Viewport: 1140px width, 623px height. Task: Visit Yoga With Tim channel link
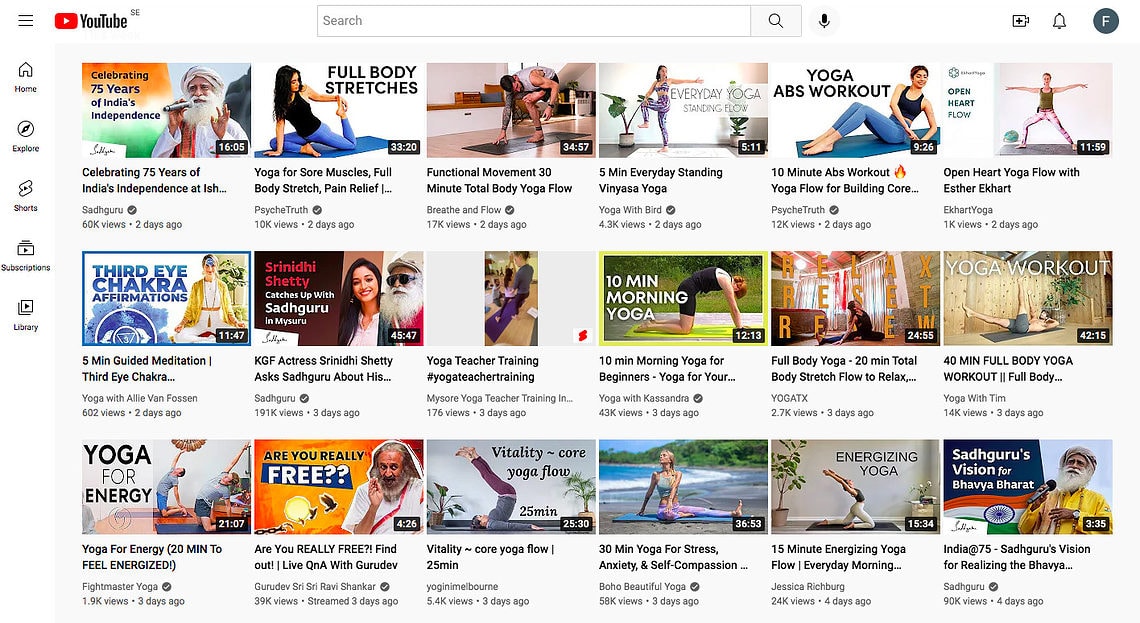tap(975, 398)
